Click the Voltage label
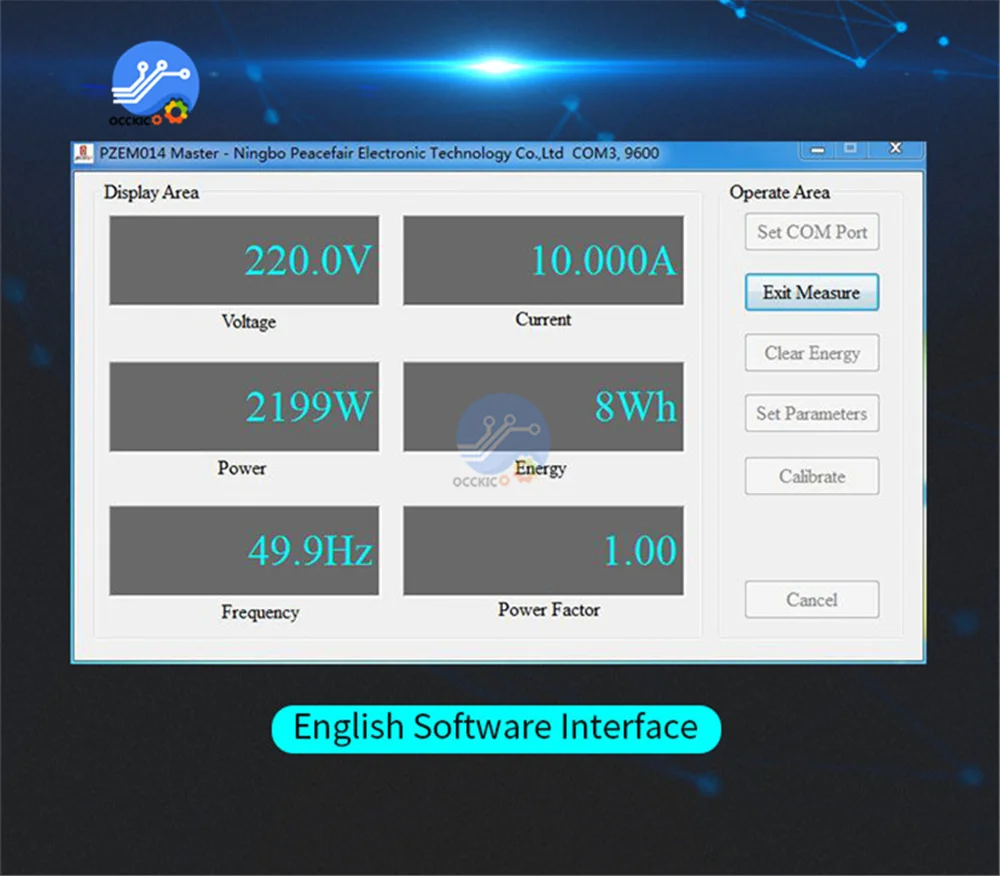Screen dimensions: 1000x876 [x=249, y=321]
